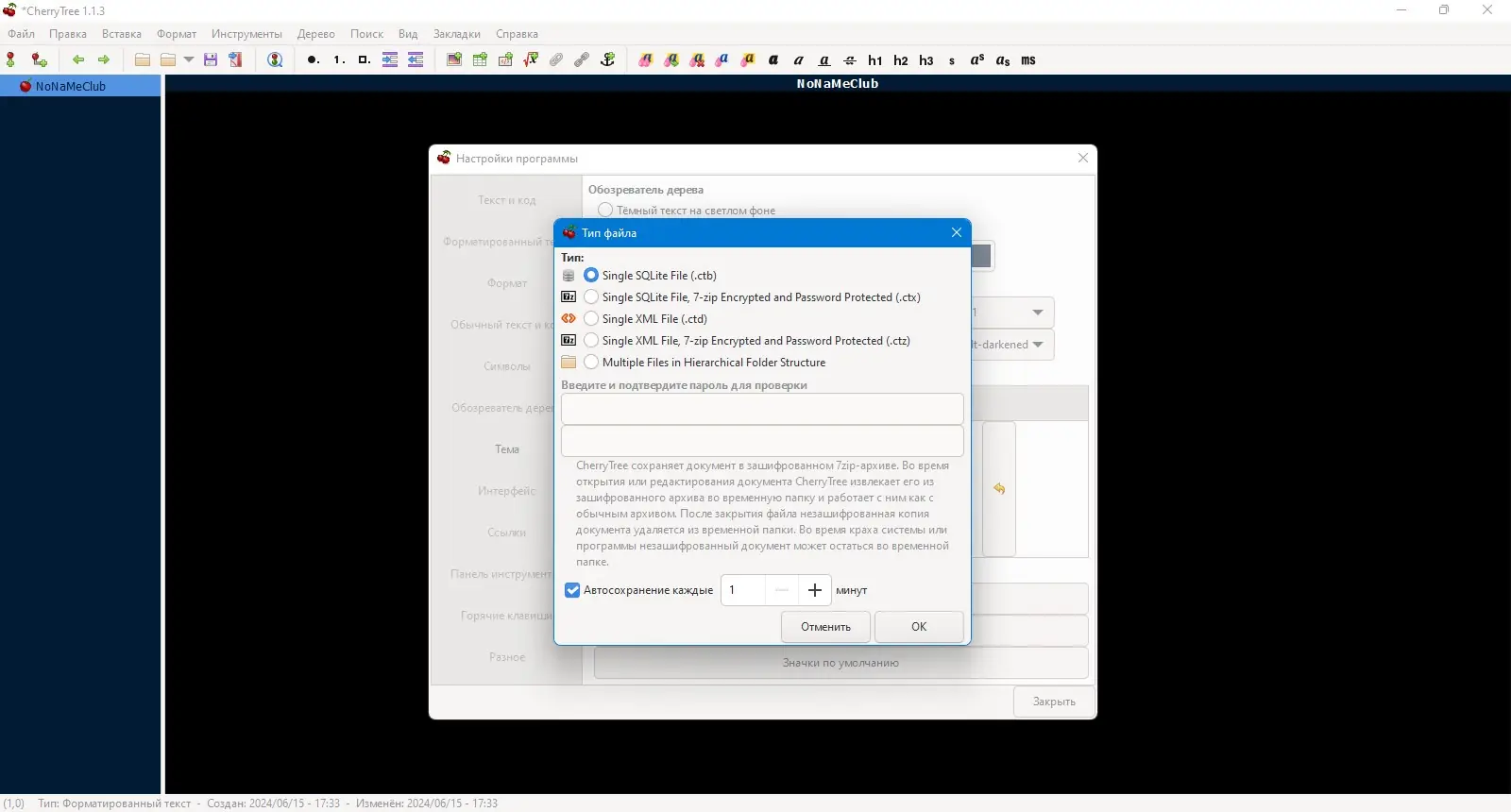The width and height of the screenshot is (1511, 812).
Task: Decrease autosave minutes with minus button
Action: (x=782, y=590)
